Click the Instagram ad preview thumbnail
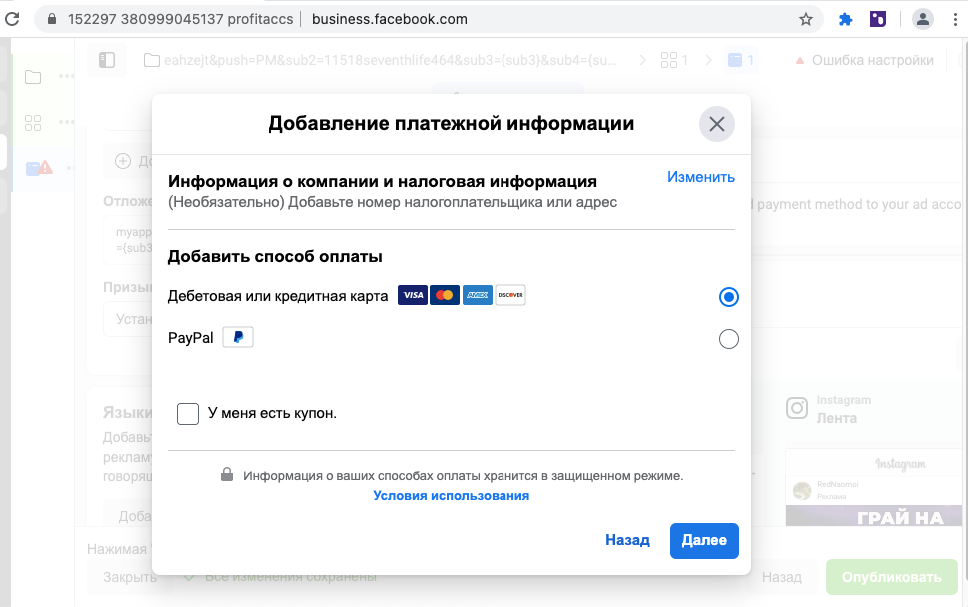 tap(874, 488)
